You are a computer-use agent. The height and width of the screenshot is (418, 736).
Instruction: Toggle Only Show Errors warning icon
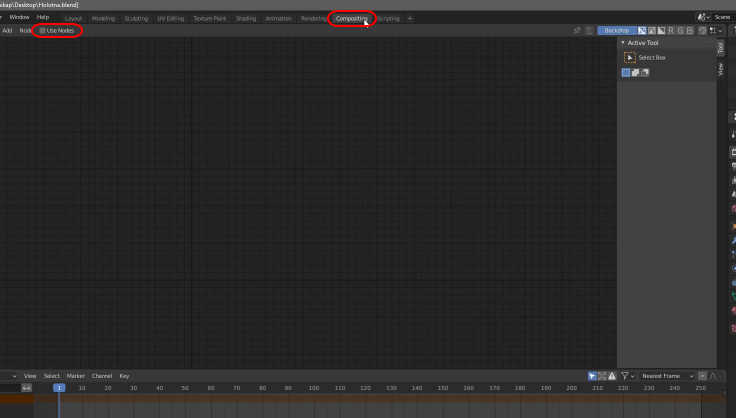pos(612,376)
